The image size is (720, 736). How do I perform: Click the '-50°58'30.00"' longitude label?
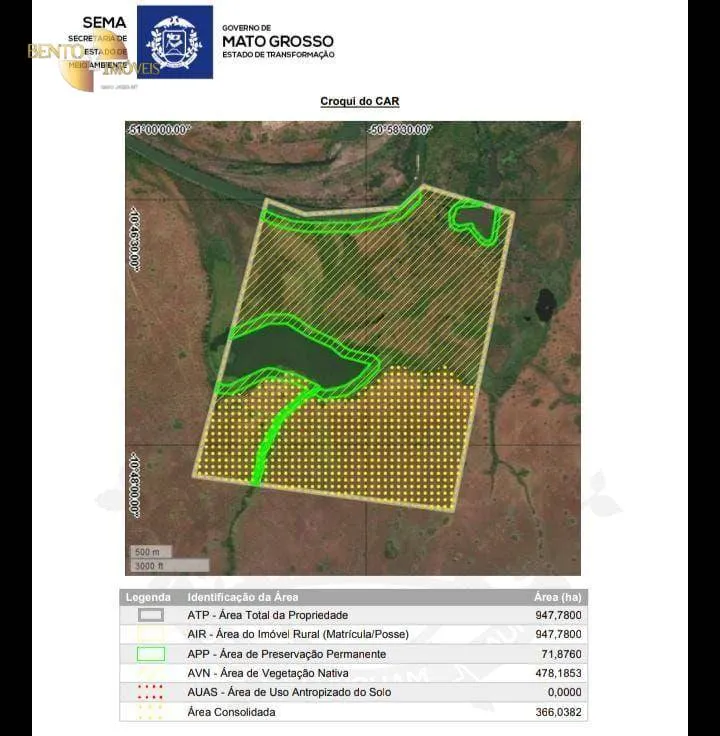click(x=399, y=130)
